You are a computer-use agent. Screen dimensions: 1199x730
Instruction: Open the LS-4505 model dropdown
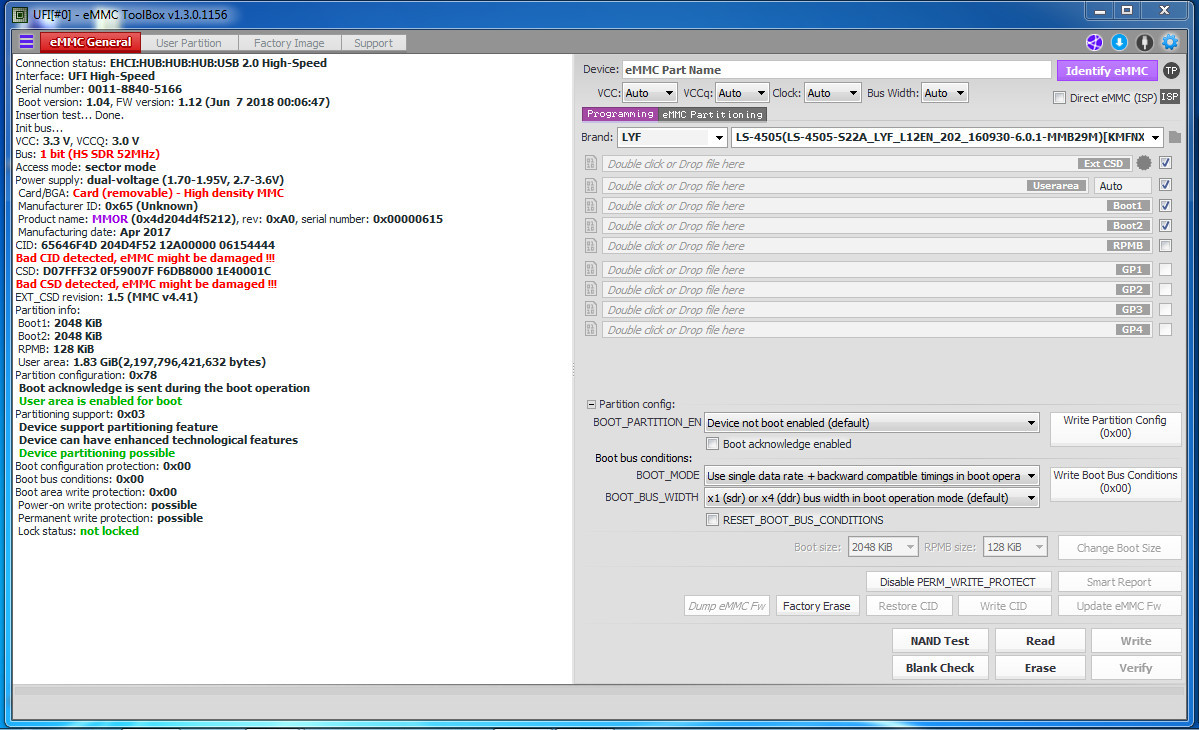(x=947, y=137)
